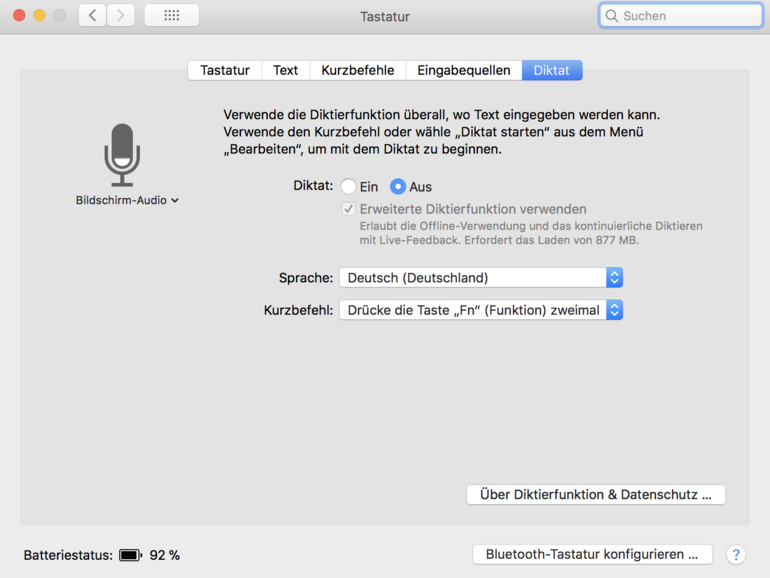Viewport: 770px width, 578px height.
Task: Click the microphone icon
Action: pos(122,155)
